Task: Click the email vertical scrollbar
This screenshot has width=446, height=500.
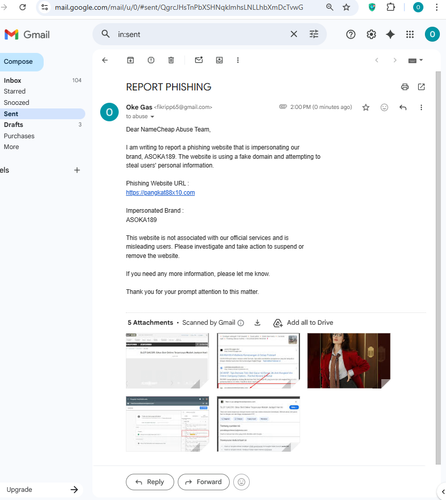Action: click(x=438, y=268)
